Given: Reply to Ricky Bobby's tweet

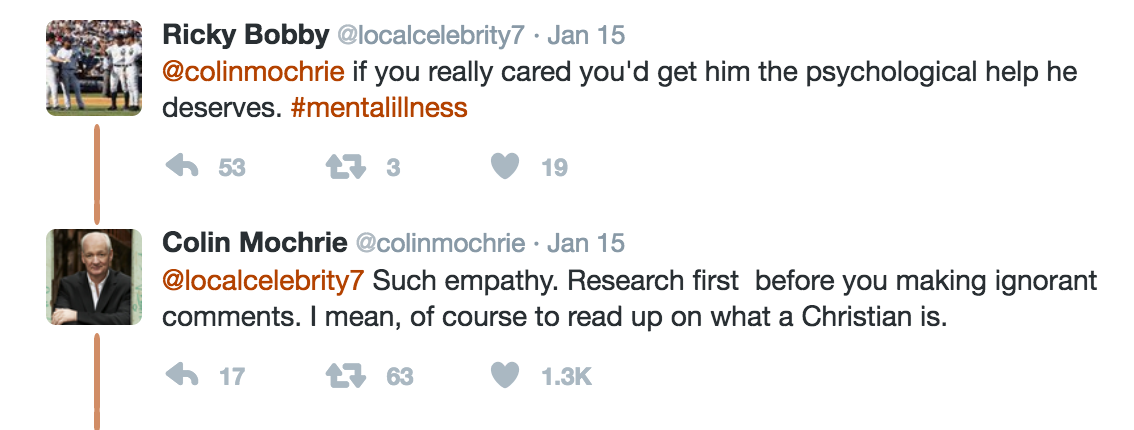Looking at the screenshot, I should point(181,168).
